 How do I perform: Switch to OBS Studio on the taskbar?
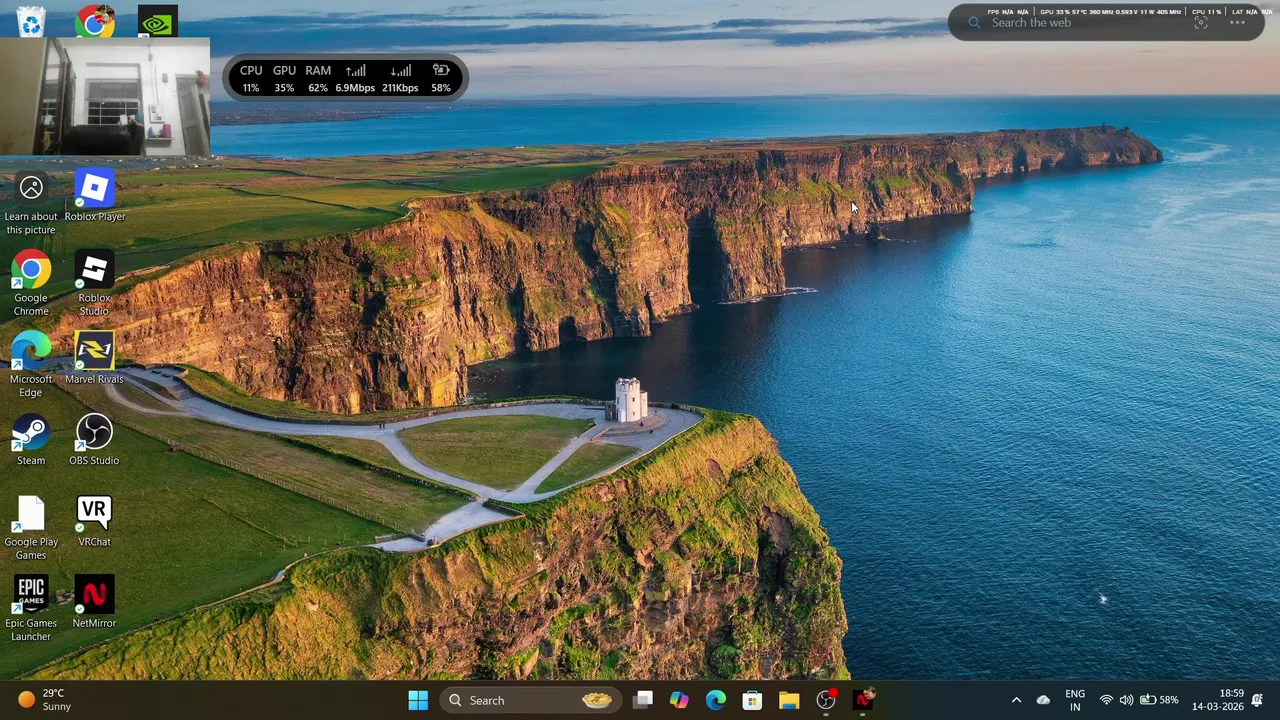pos(826,700)
